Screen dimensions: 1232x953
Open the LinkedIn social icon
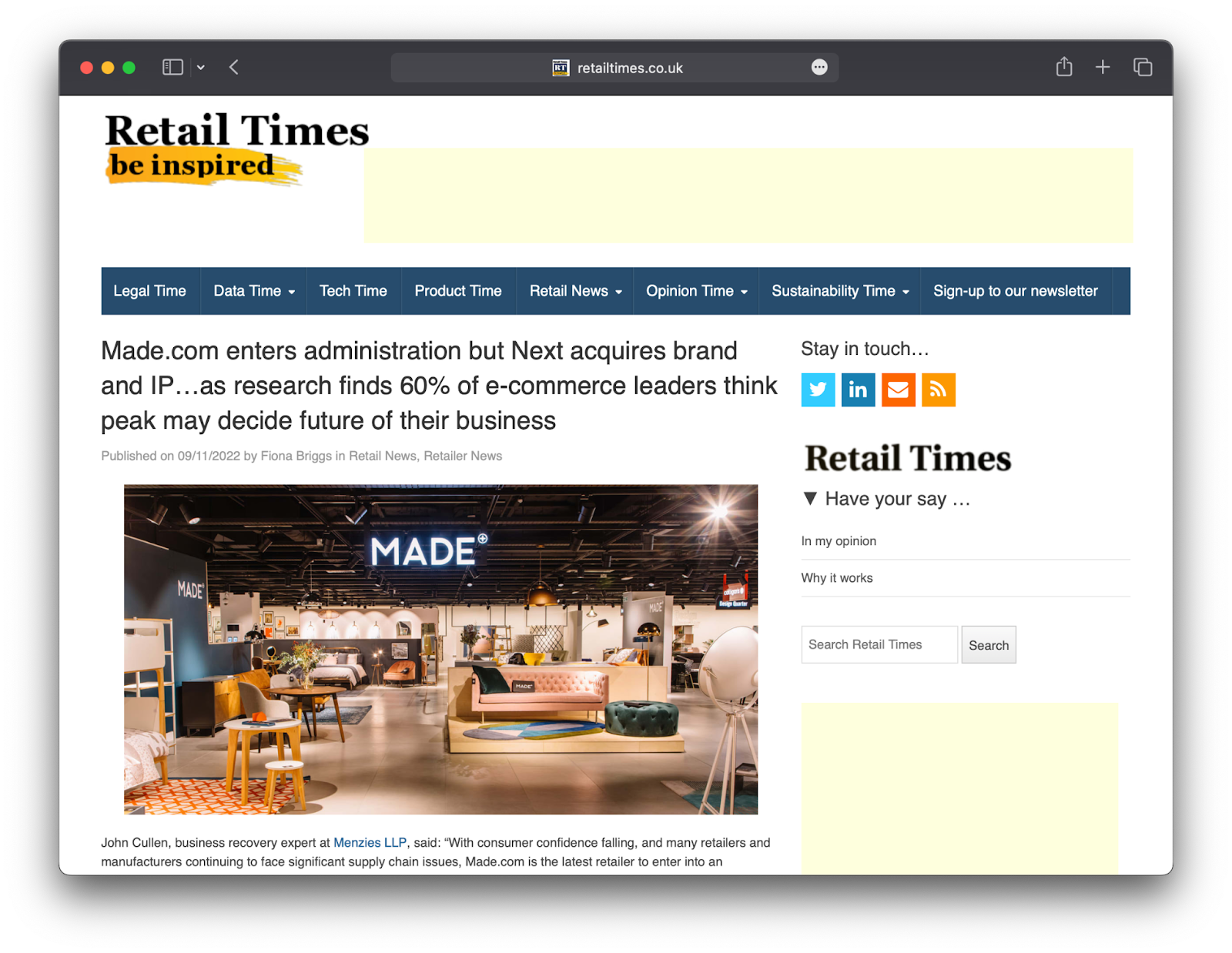[x=858, y=390]
